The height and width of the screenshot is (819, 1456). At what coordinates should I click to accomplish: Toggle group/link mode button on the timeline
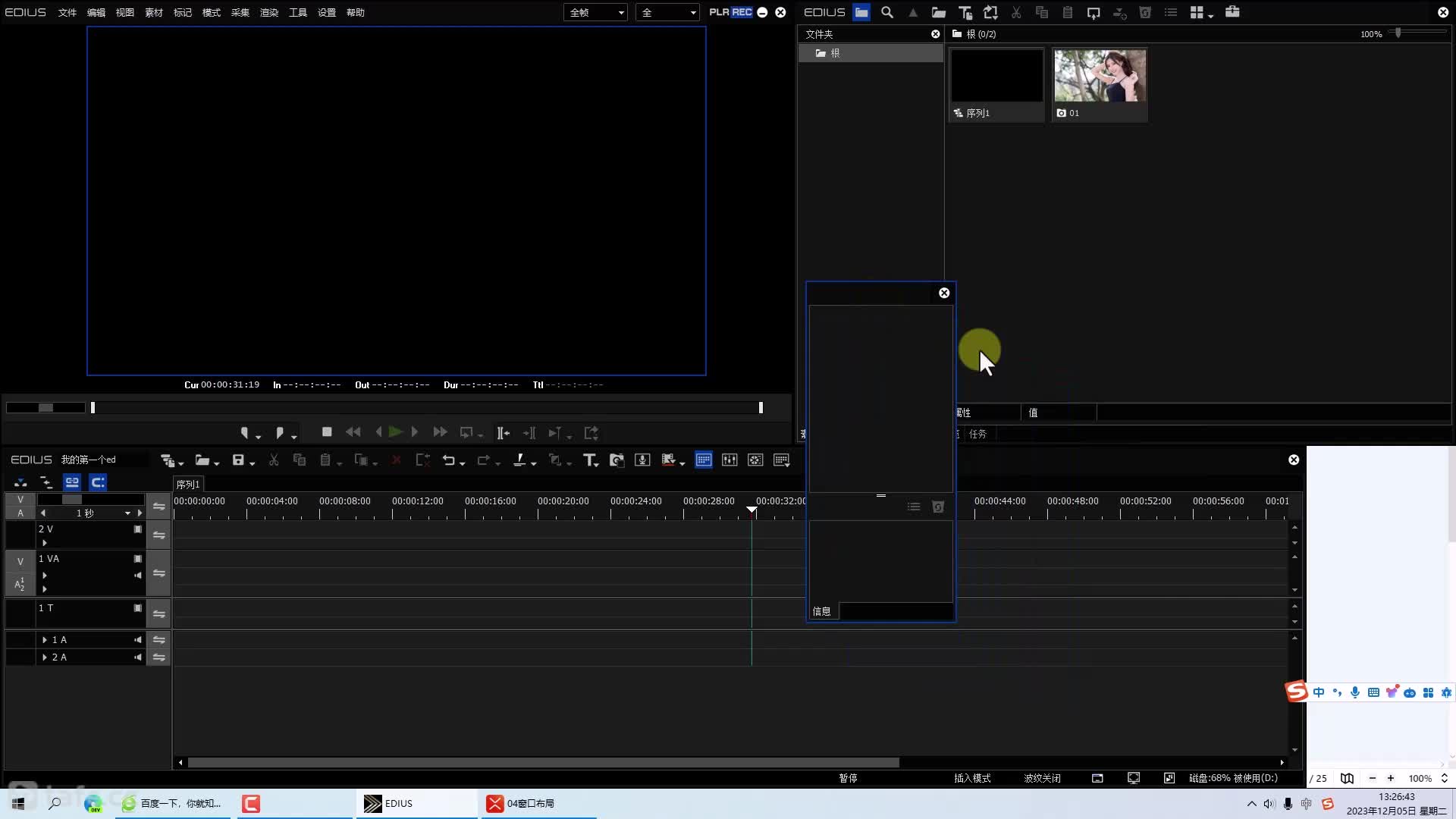click(72, 482)
